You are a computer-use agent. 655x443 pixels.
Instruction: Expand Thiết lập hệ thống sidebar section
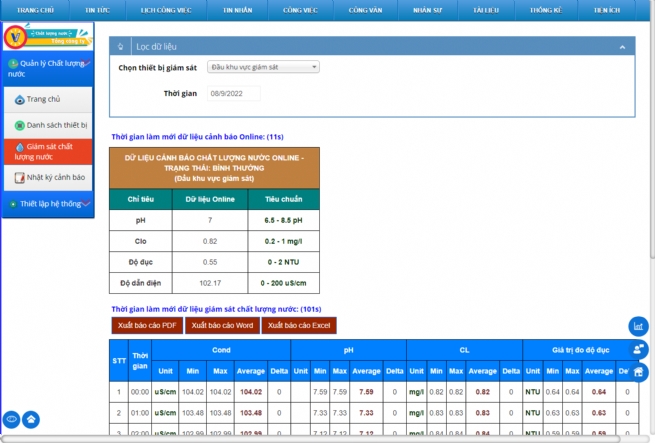click(x=50, y=203)
